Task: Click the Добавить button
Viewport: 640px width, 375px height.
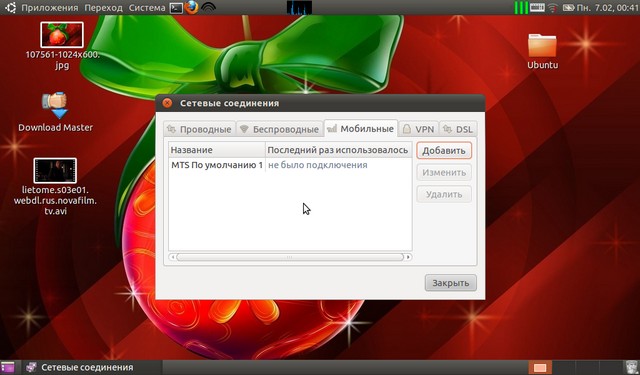Action: [x=444, y=151]
